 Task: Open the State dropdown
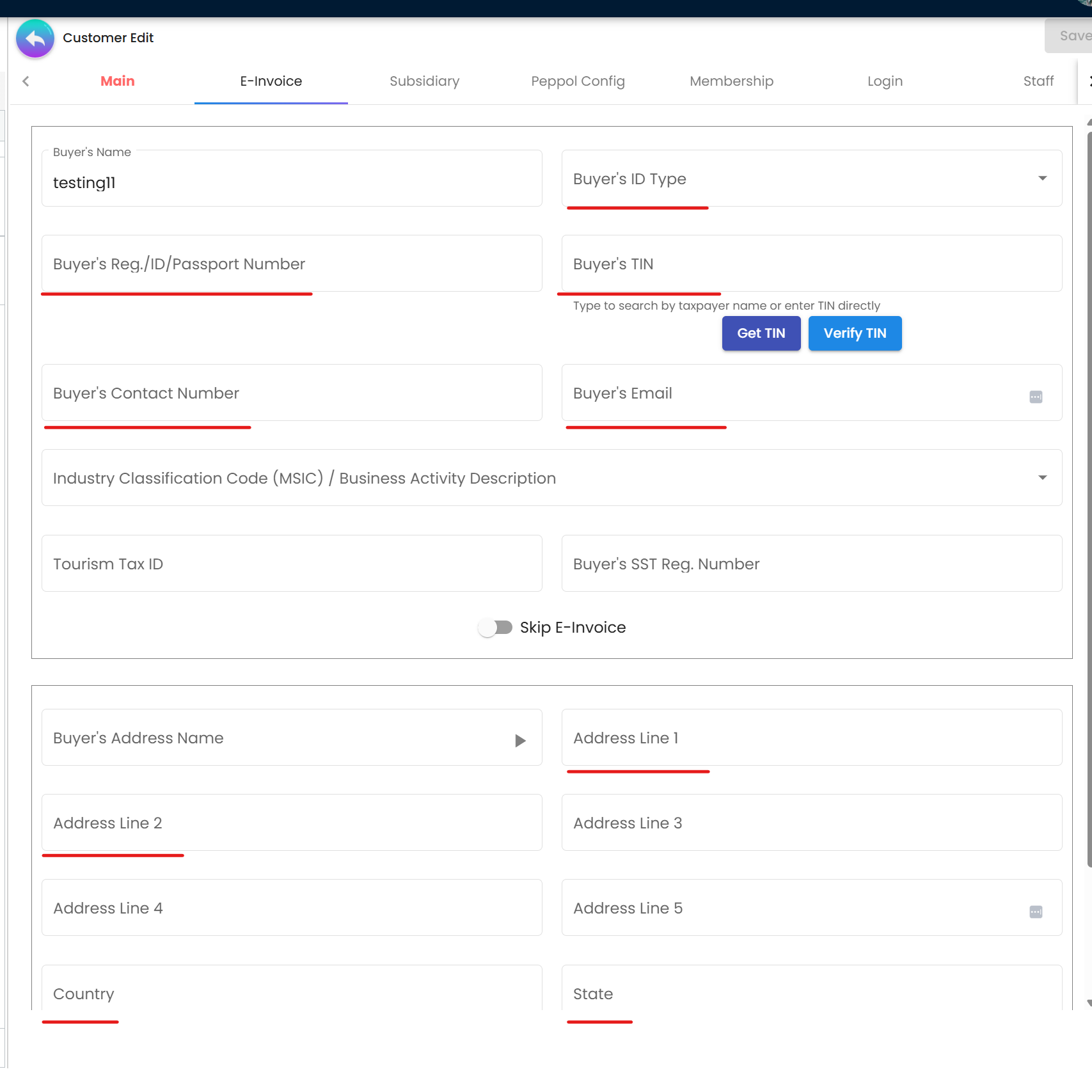tap(812, 993)
